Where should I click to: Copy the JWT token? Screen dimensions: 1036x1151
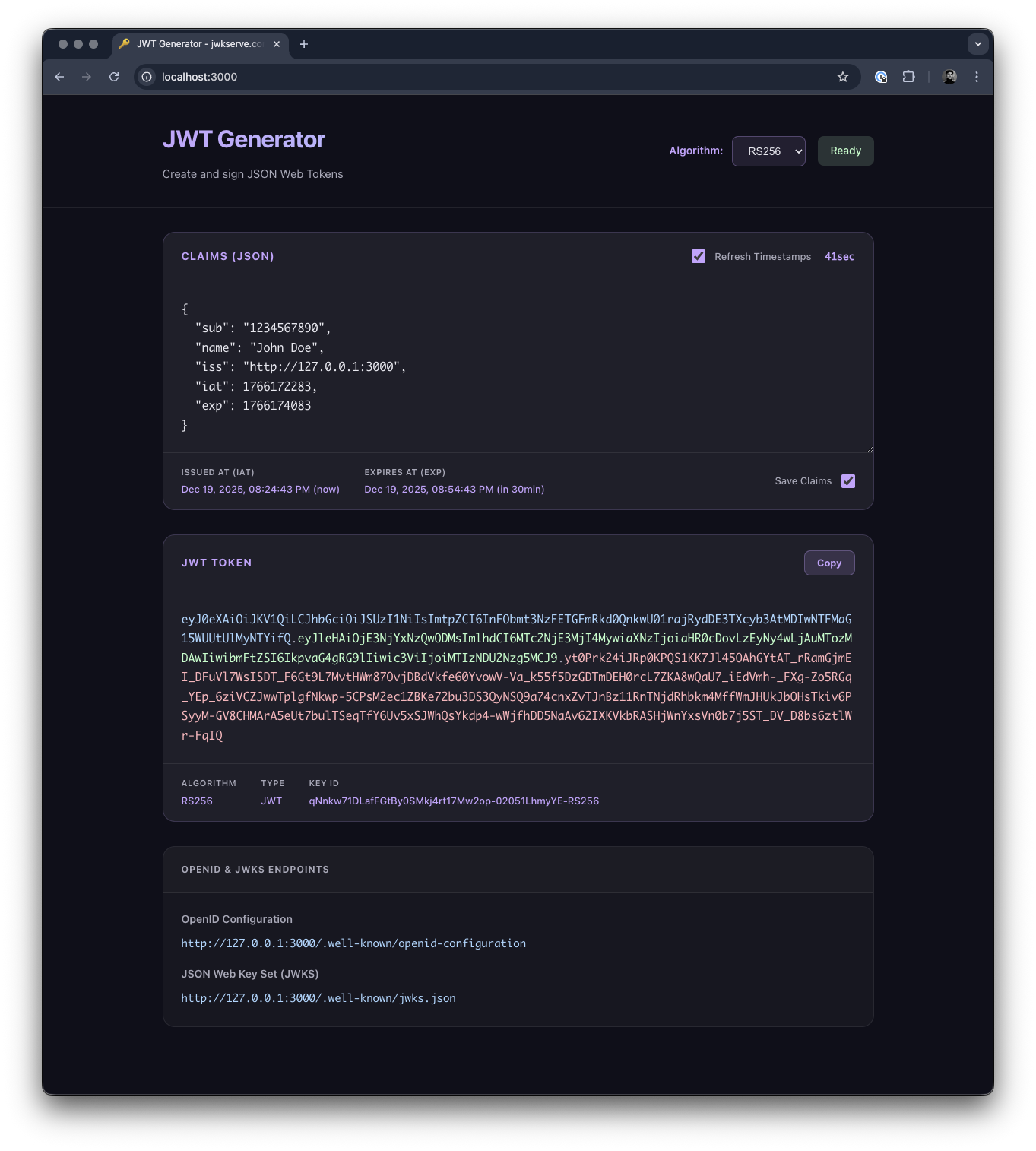pos(828,563)
